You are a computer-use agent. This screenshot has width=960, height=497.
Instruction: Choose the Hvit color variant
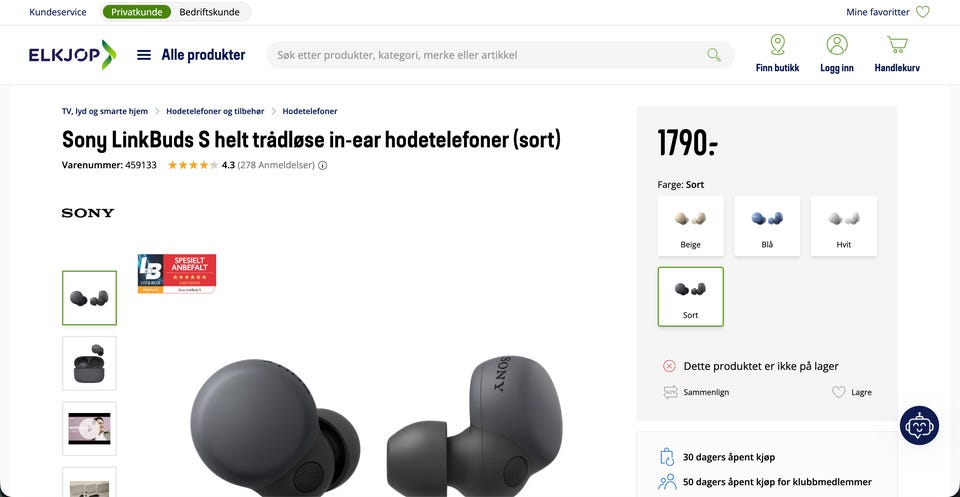coord(844,226)
